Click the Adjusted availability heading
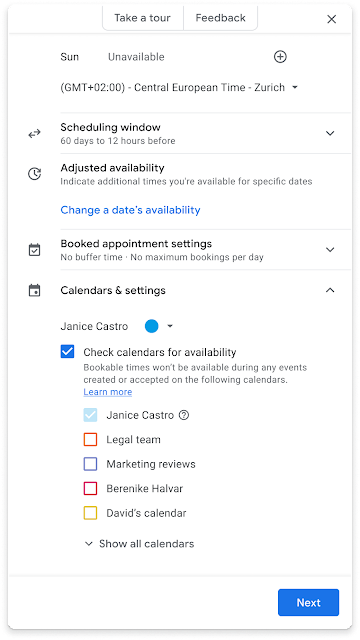This screenshot has width=360, height=640. [x=113, y=168]
